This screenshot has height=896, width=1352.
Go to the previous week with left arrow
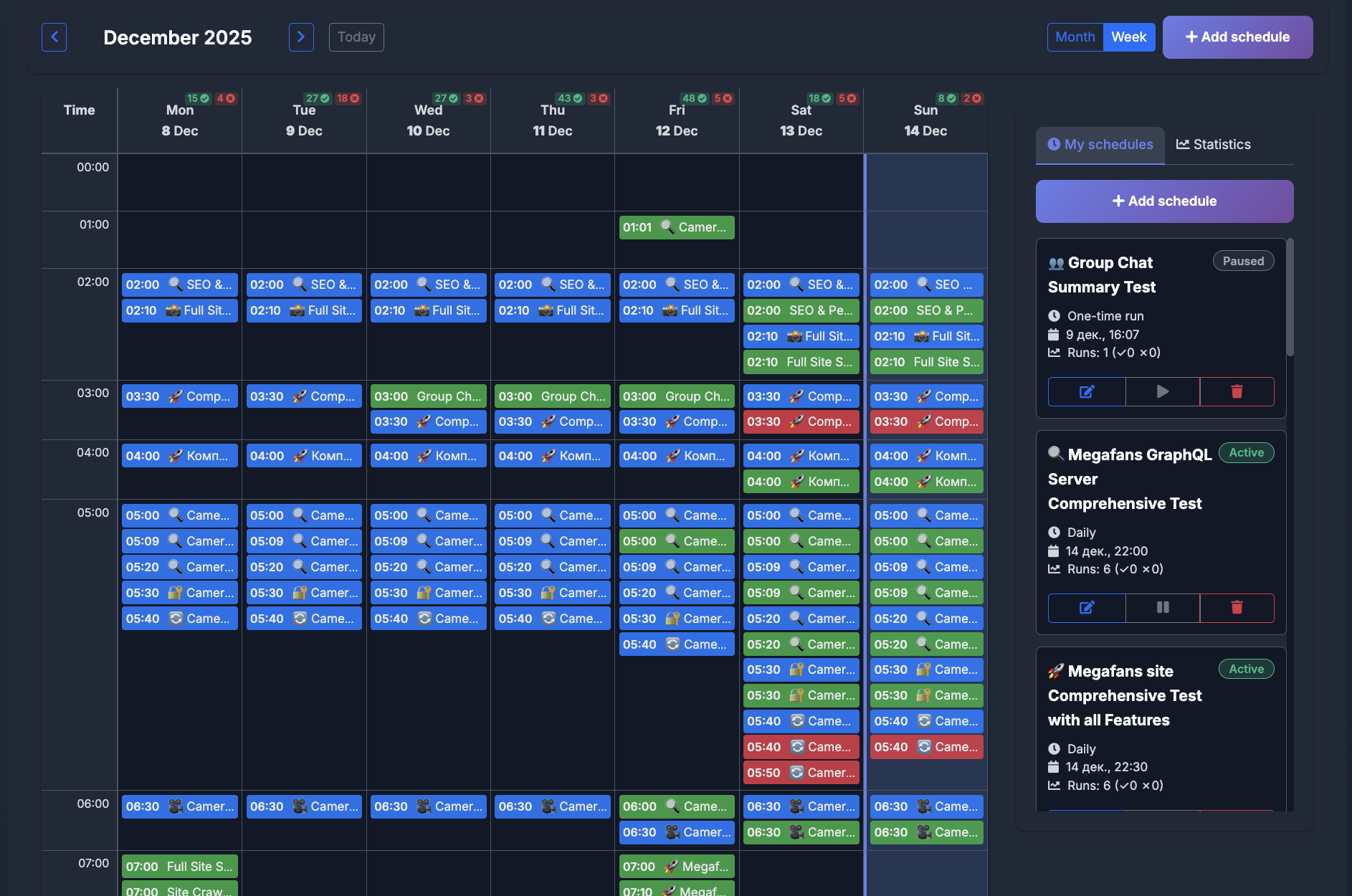54,37
